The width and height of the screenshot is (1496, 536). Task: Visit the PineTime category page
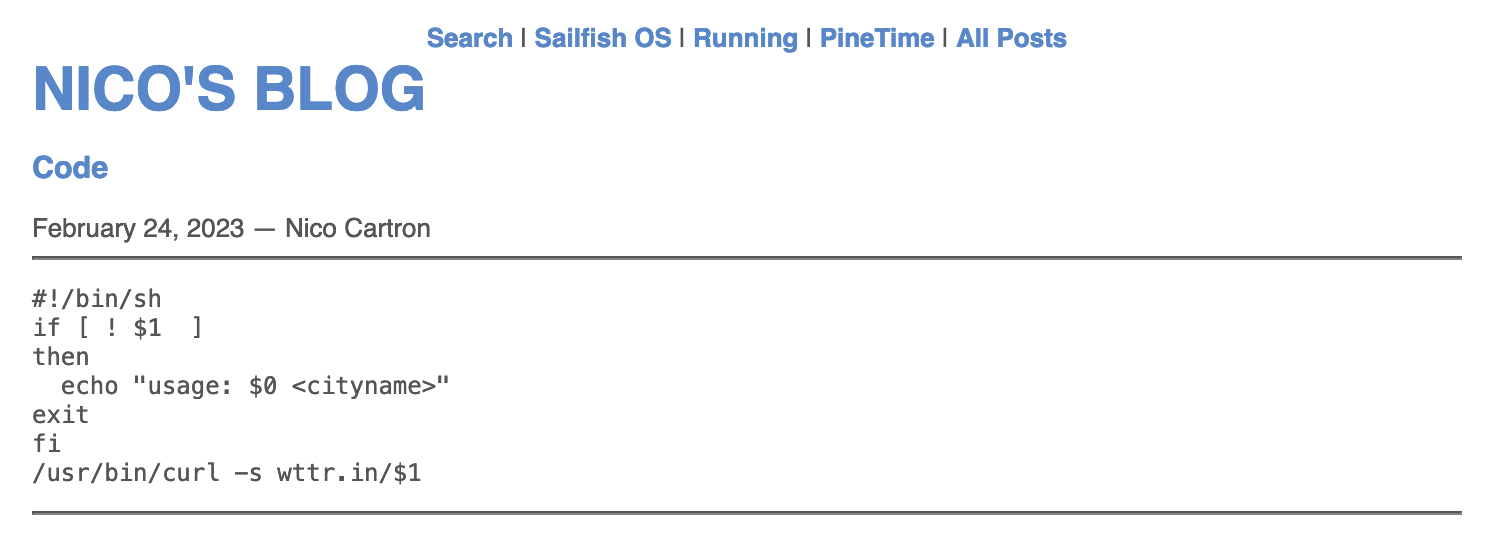click(876, 39)
